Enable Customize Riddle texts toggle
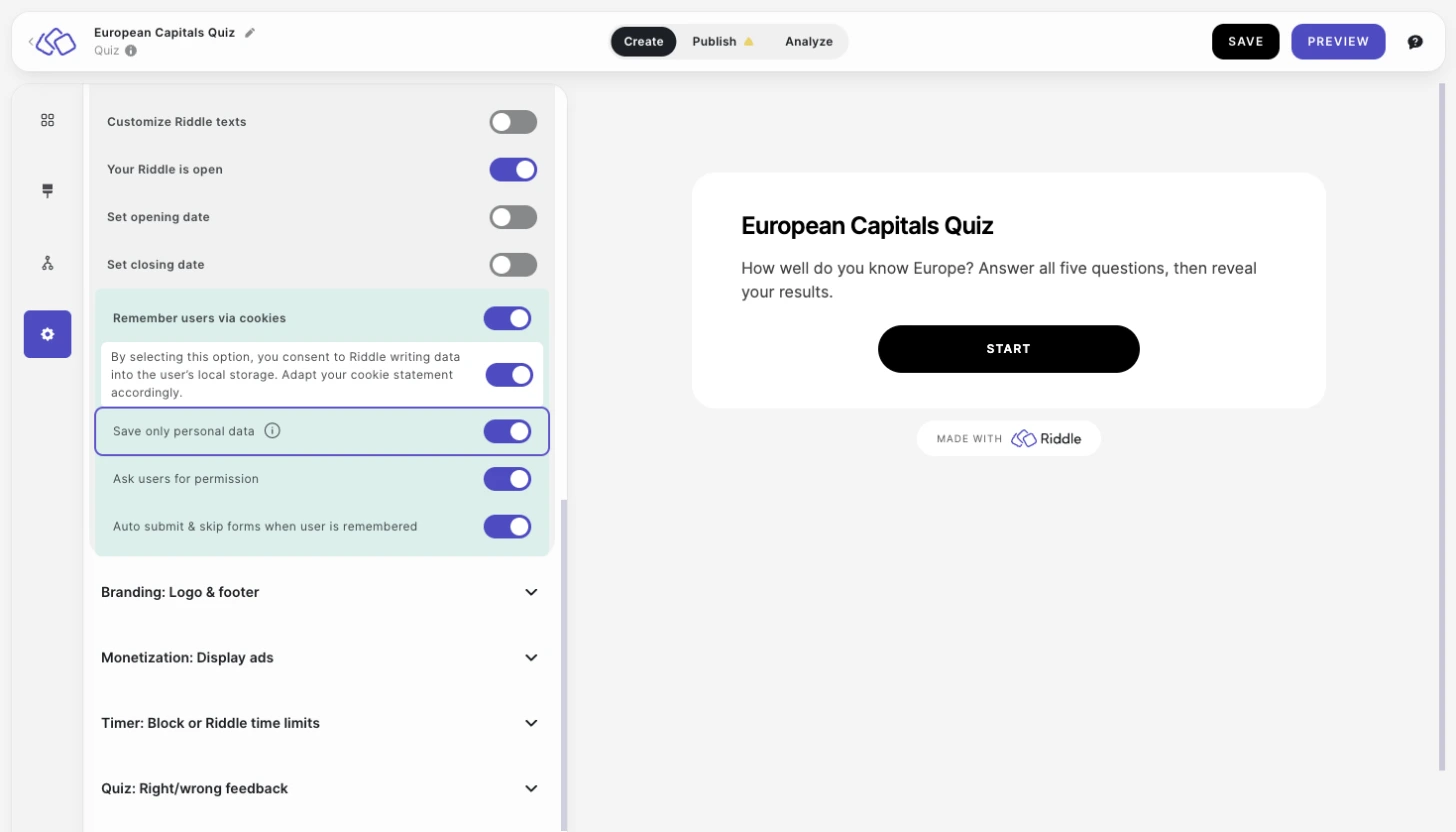Screen dimensions: 1456x832 click(513, 122)
